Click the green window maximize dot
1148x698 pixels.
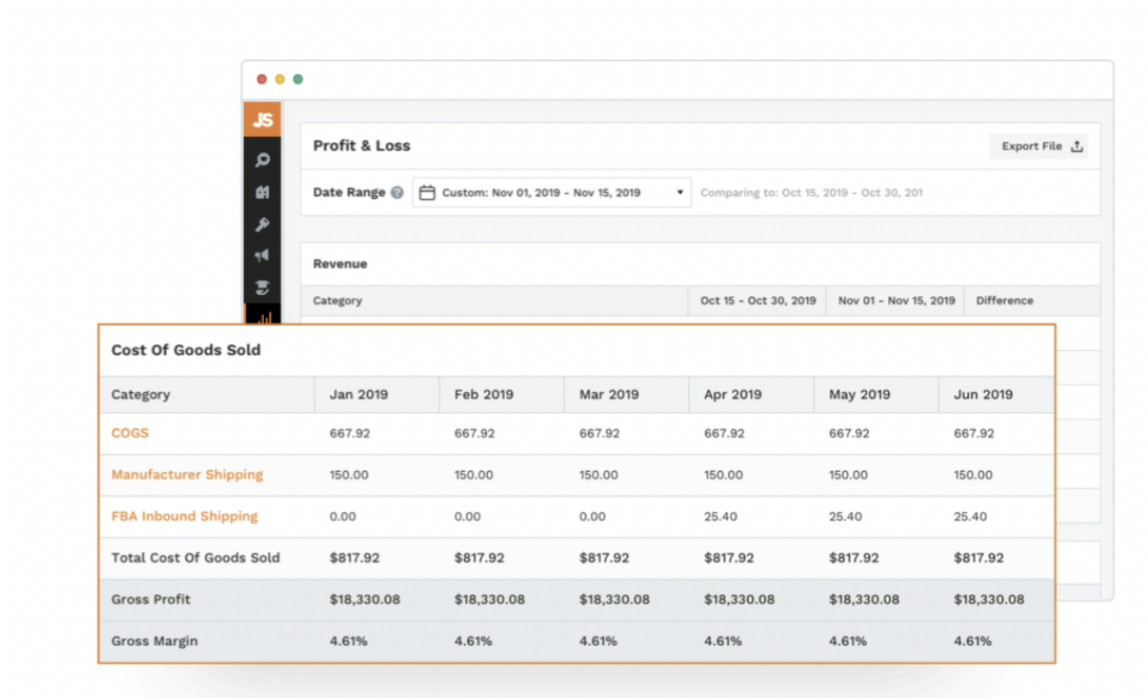coord(298,79)
